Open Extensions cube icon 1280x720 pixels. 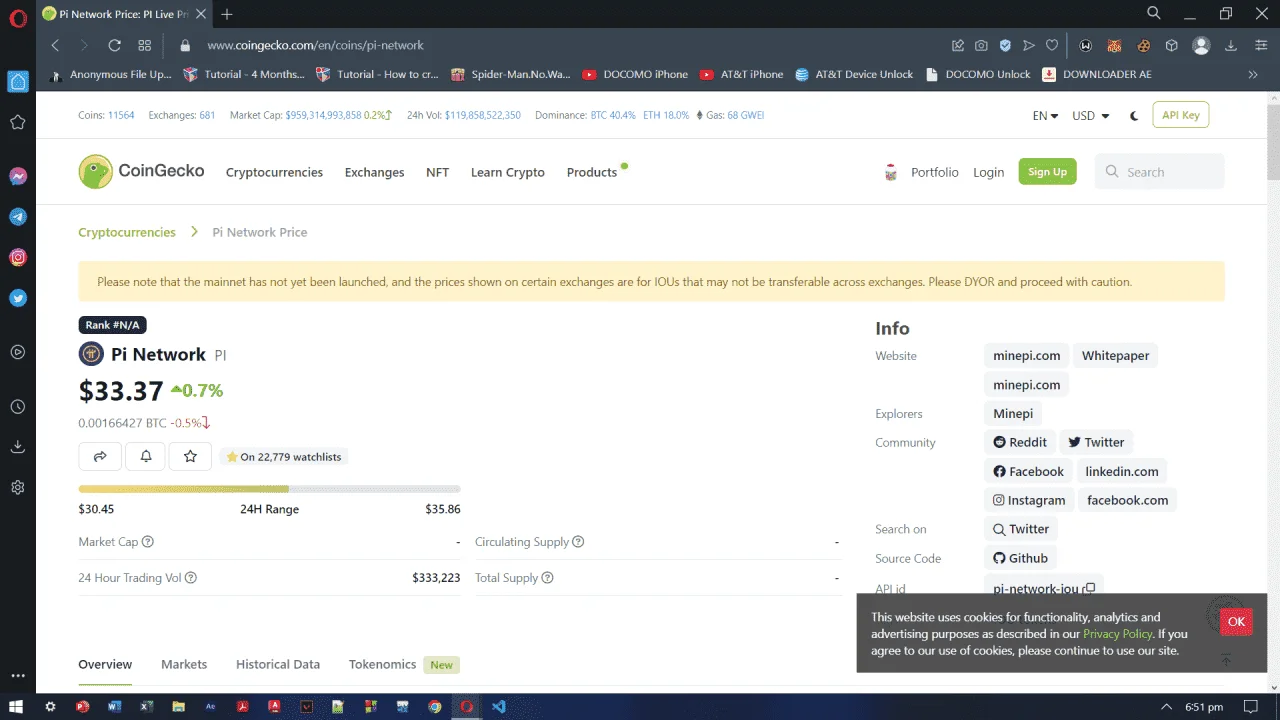coord(1171,45)
